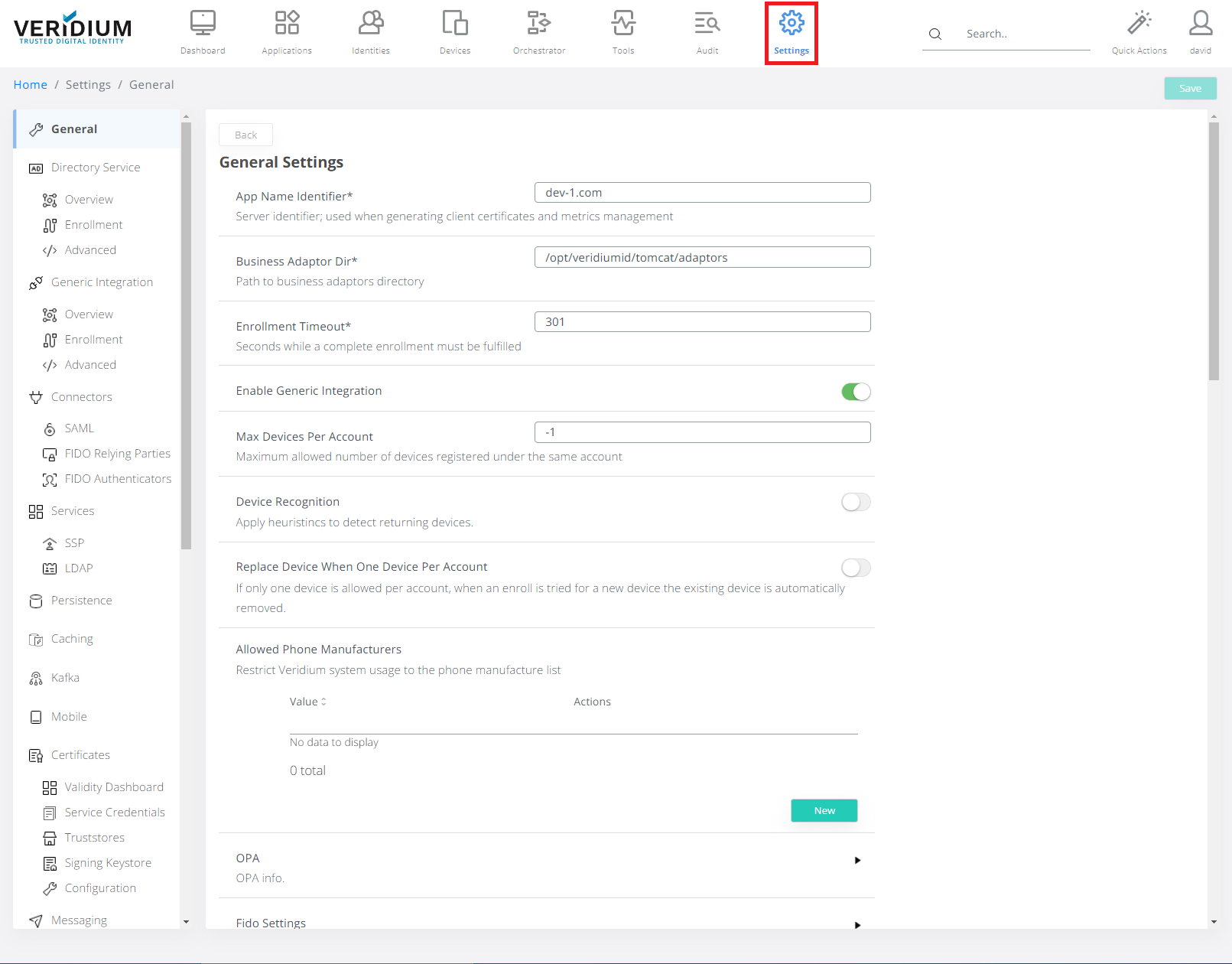The width and height of the screenshot is (1232, 964).
Task: Enable Replace Device When One Device toggle
Action: [x=856, y=568]
